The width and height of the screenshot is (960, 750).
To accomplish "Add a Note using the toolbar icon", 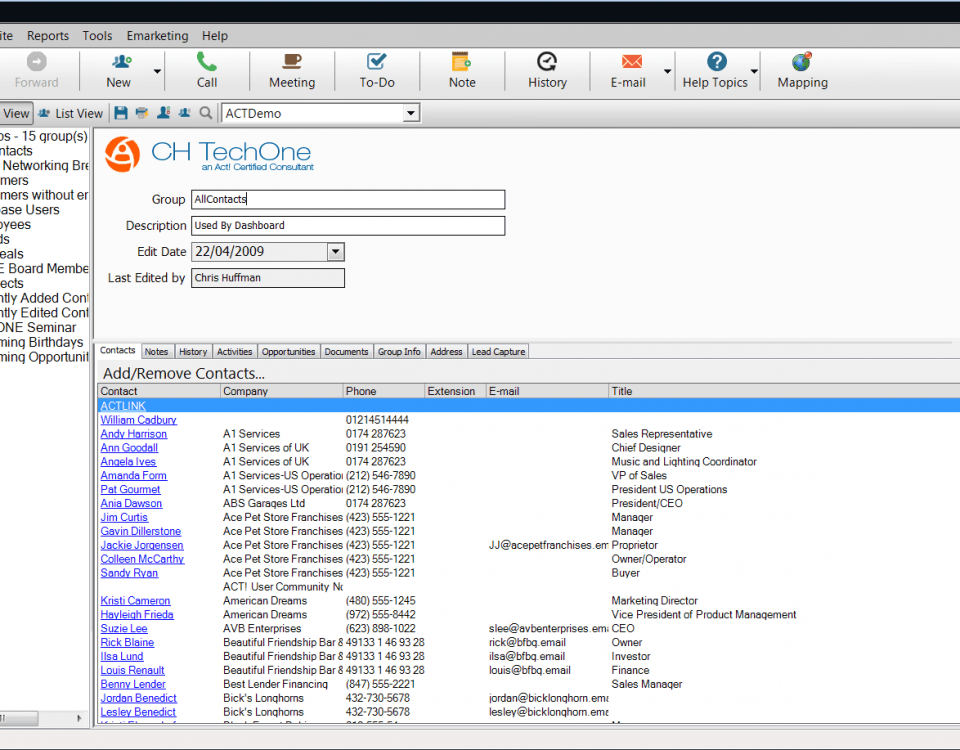I will [x=461, y=62].
